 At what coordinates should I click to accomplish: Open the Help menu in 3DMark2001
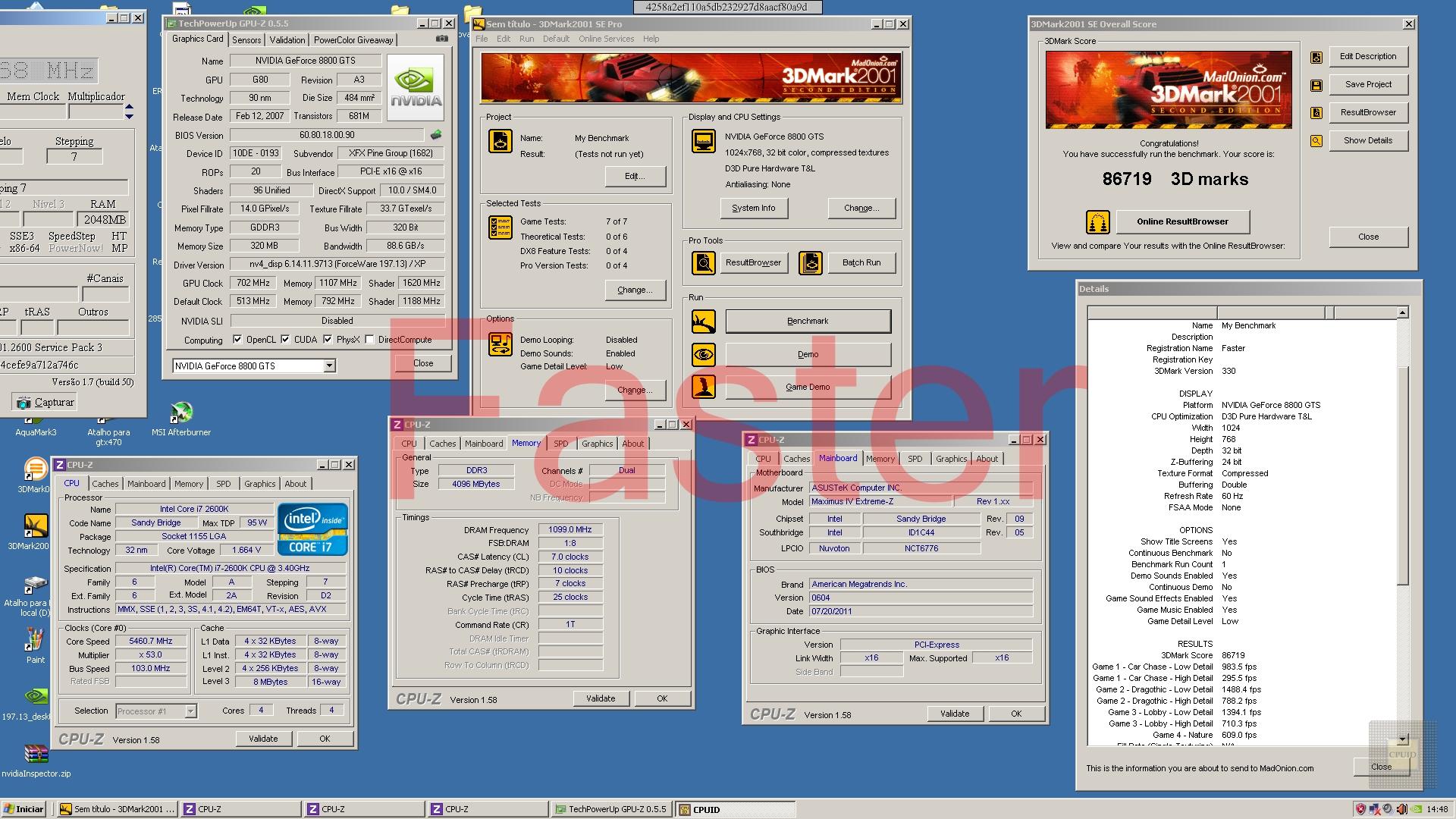pos(651,39)
